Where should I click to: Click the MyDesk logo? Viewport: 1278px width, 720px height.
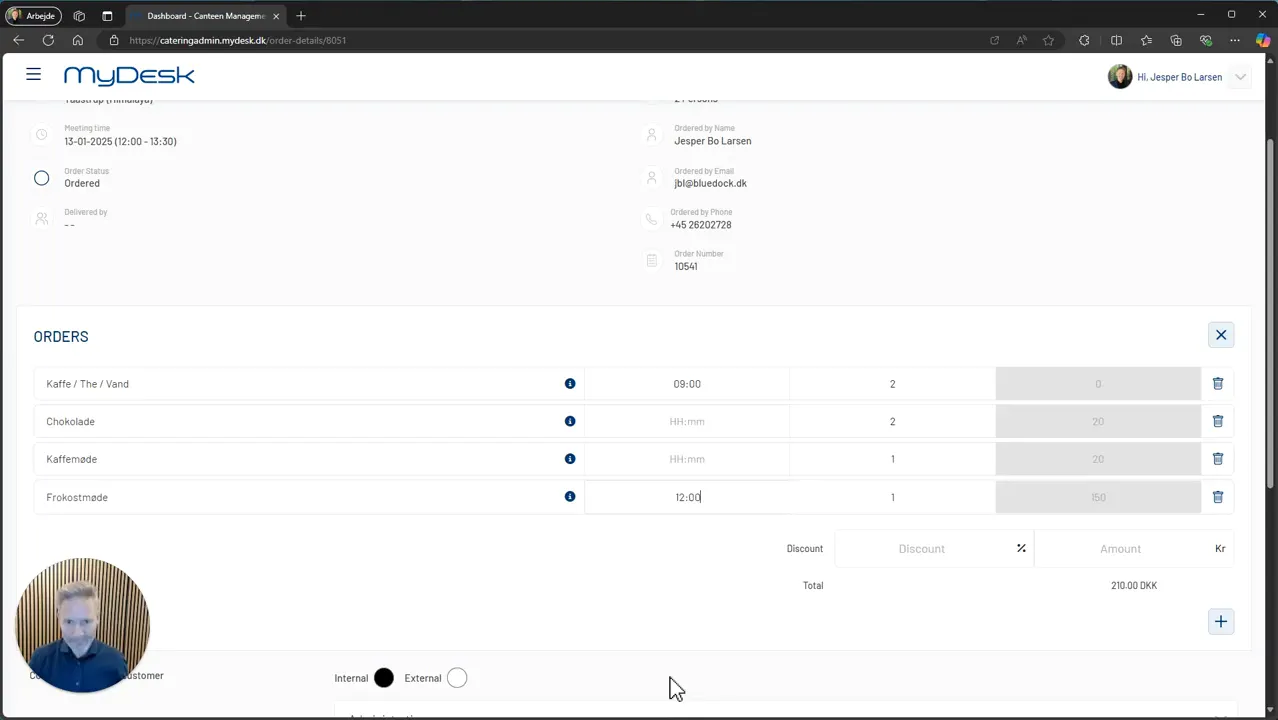click(x=129, y=76)
